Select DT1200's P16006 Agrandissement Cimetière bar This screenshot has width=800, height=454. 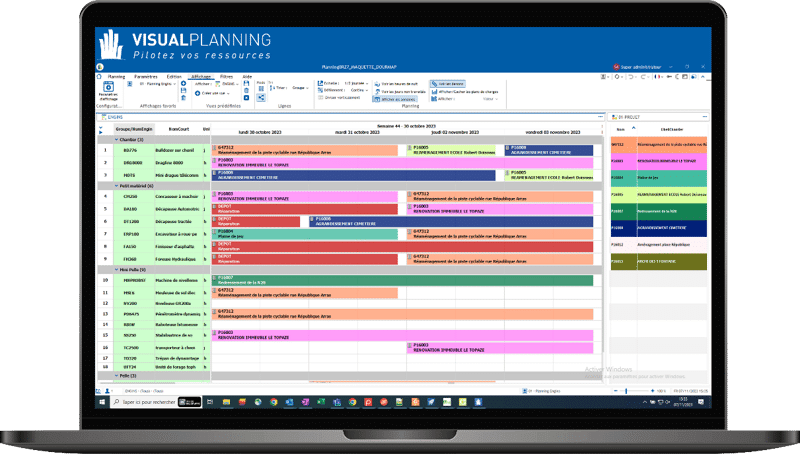tap(451, 221)
